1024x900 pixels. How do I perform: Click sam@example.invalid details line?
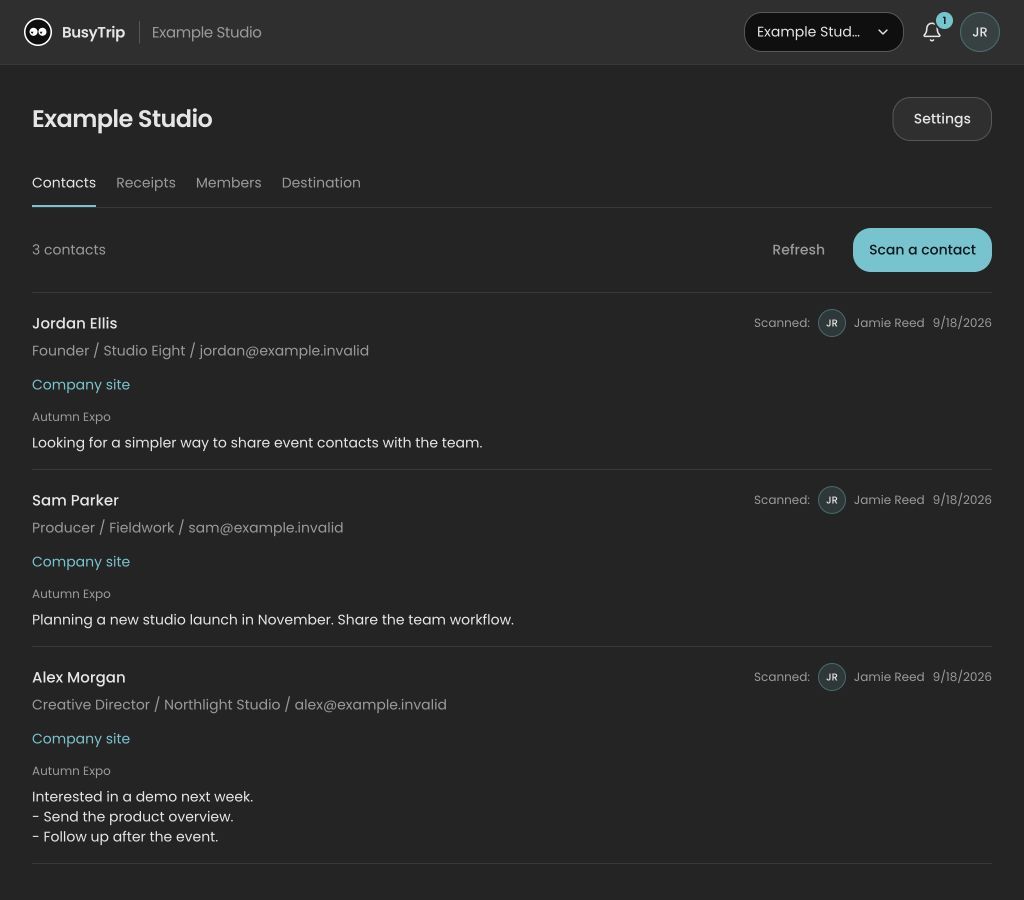187,528
